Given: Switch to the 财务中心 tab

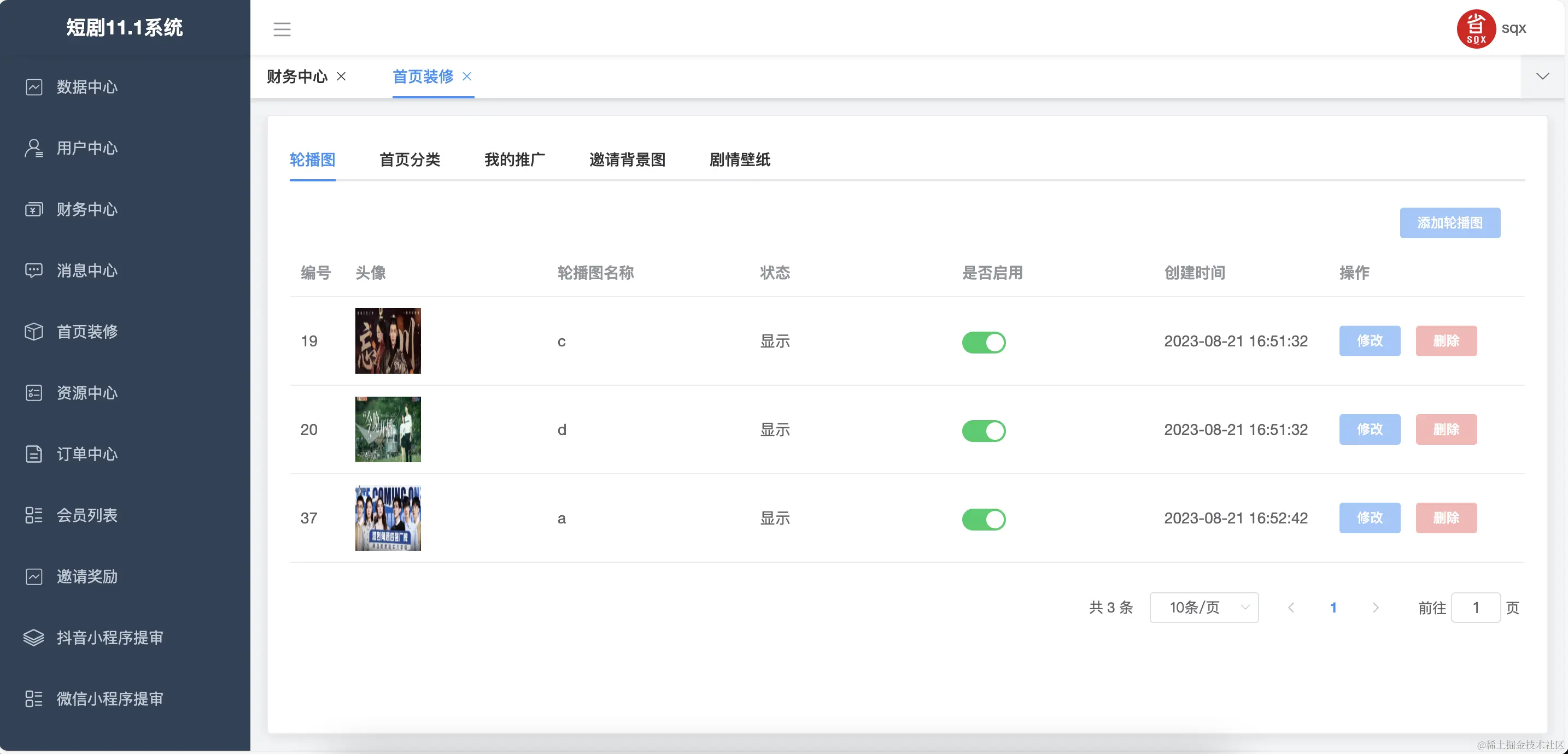Looking at the screenshot, I should 296,76.
